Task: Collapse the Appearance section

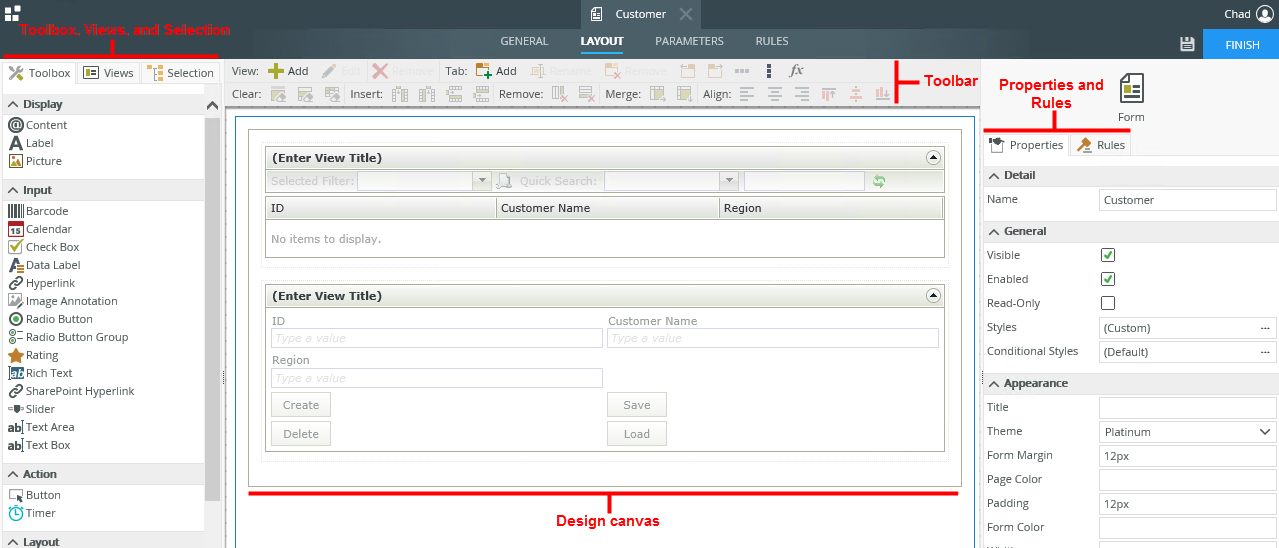Action: click(994, 383)
